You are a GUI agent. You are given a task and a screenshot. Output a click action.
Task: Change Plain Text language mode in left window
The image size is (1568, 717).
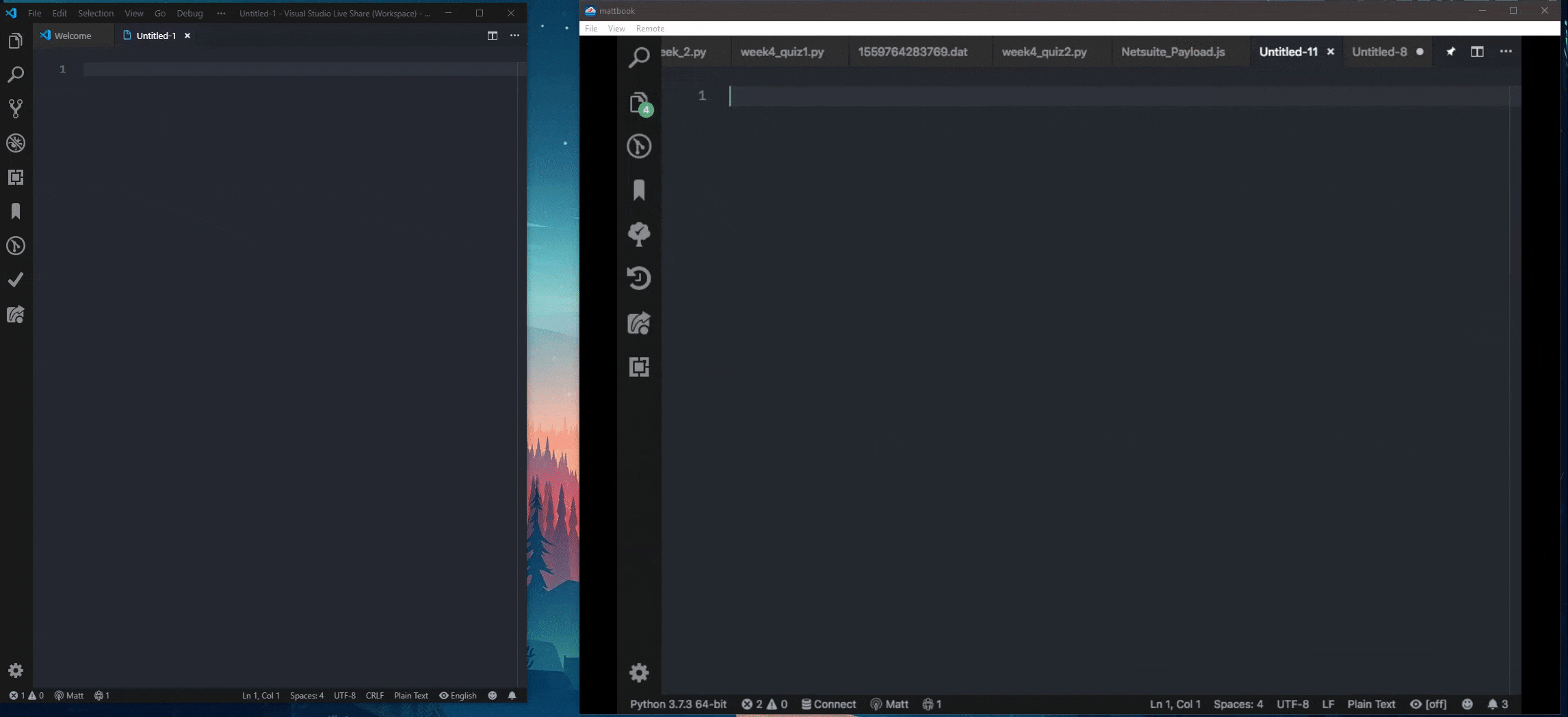click(x=411, y=695)
